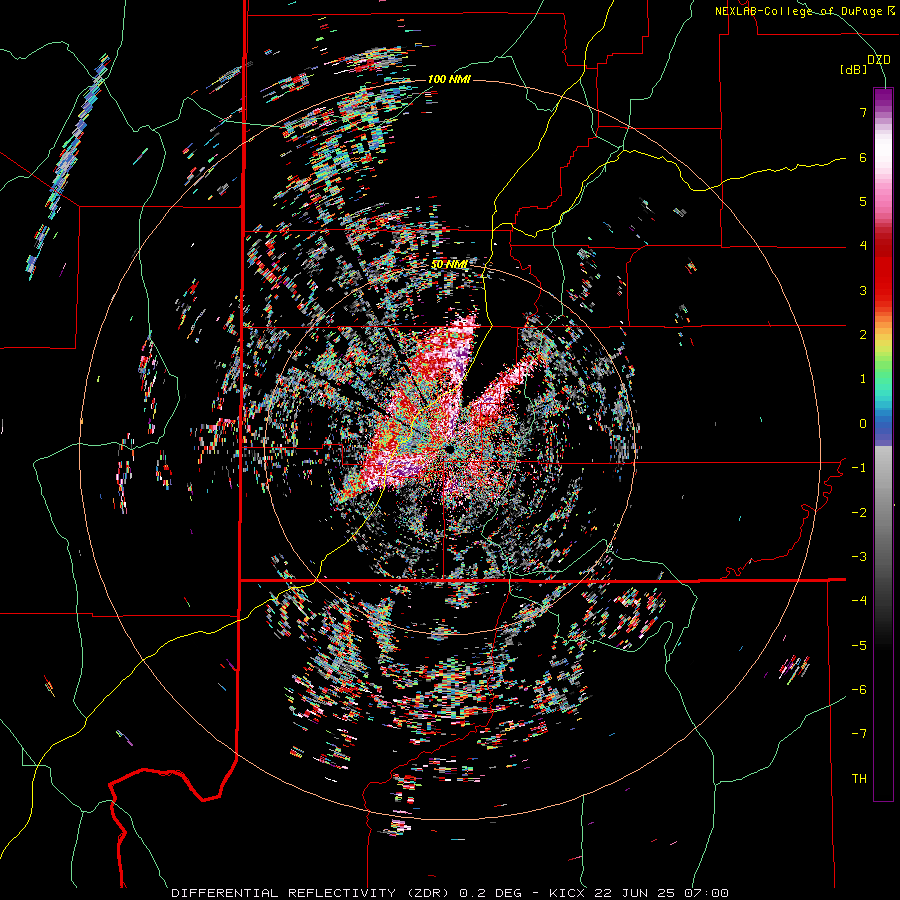Click the -7 value on color scale
The height and width of the screenshot is (900, 900).
pyautogui.click(x=859, y=734)
